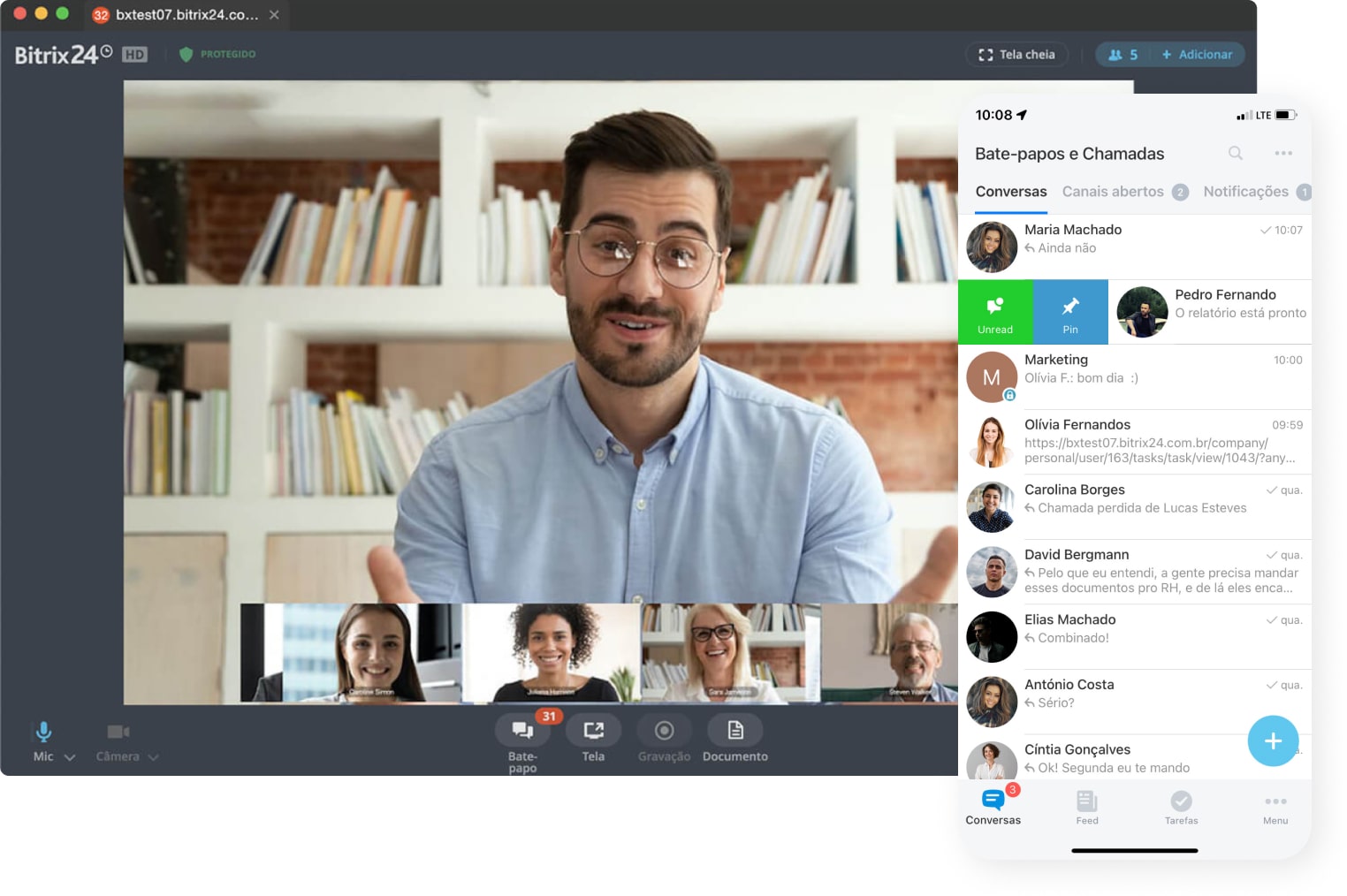Enter full screen with Tela cheia
The width and height of the screenshot is (1347, 896).
(x=1016, y=55)
